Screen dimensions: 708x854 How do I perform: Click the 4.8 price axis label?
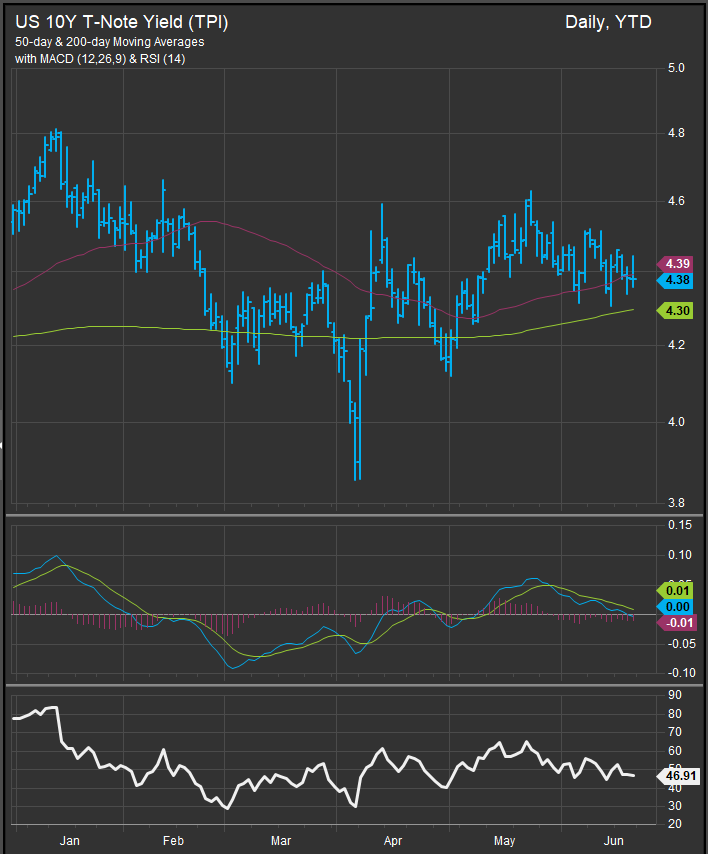click(676, 133)
